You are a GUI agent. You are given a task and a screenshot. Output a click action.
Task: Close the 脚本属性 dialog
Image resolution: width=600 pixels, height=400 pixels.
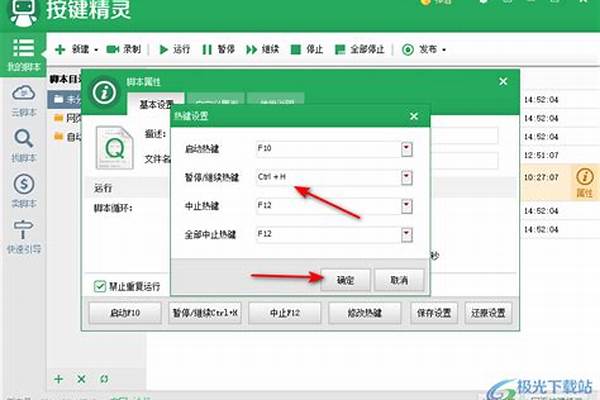(x=503, y=82)
